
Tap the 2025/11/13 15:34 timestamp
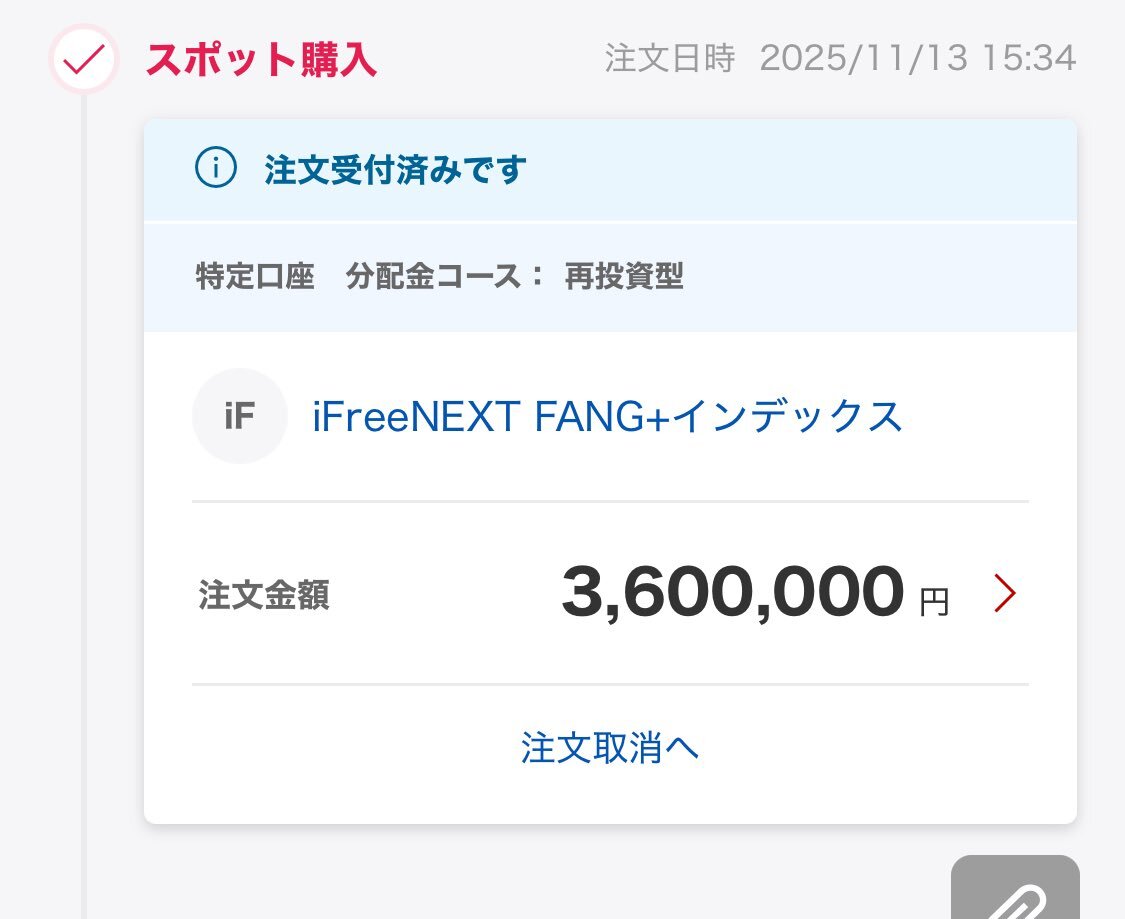point(917,59)
